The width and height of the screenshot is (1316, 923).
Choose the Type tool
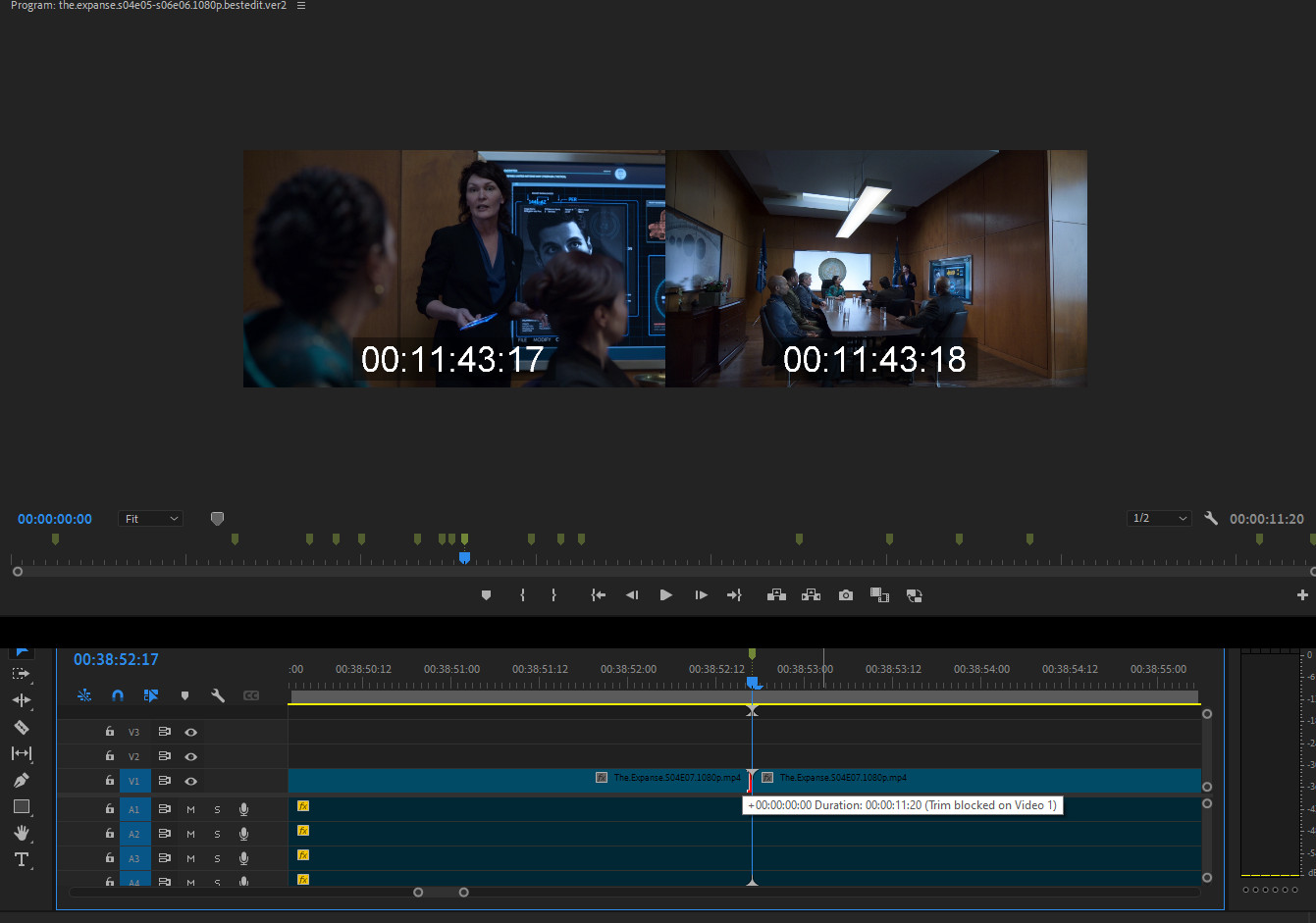coord(21,859)
